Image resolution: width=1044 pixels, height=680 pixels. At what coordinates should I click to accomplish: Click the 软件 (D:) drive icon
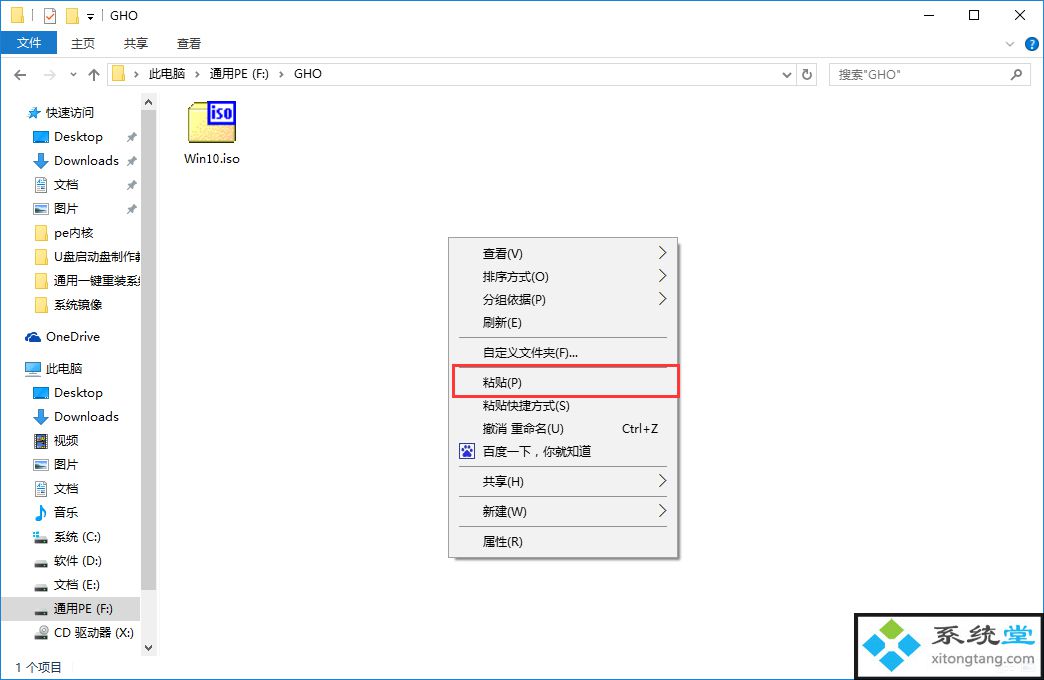click(41, 561)
